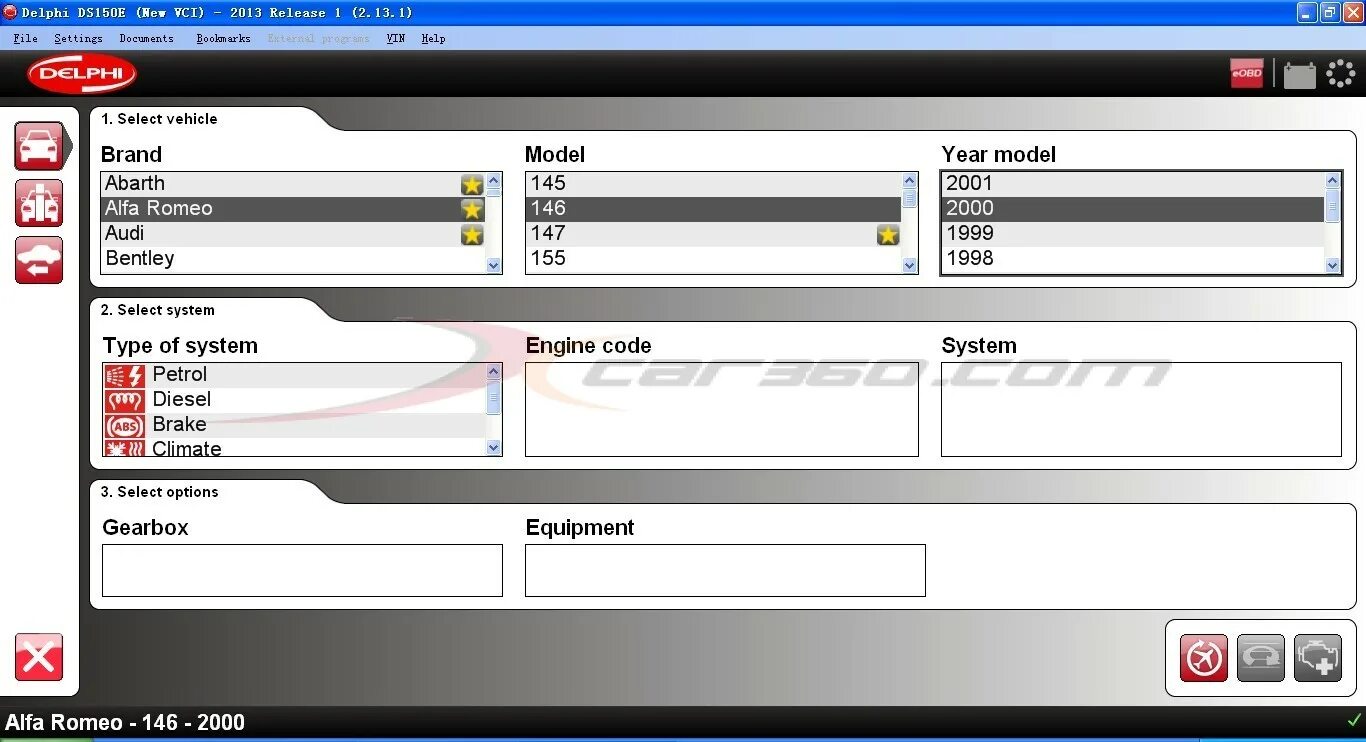Click Brand list scroll up arrow

coord(493,181)
